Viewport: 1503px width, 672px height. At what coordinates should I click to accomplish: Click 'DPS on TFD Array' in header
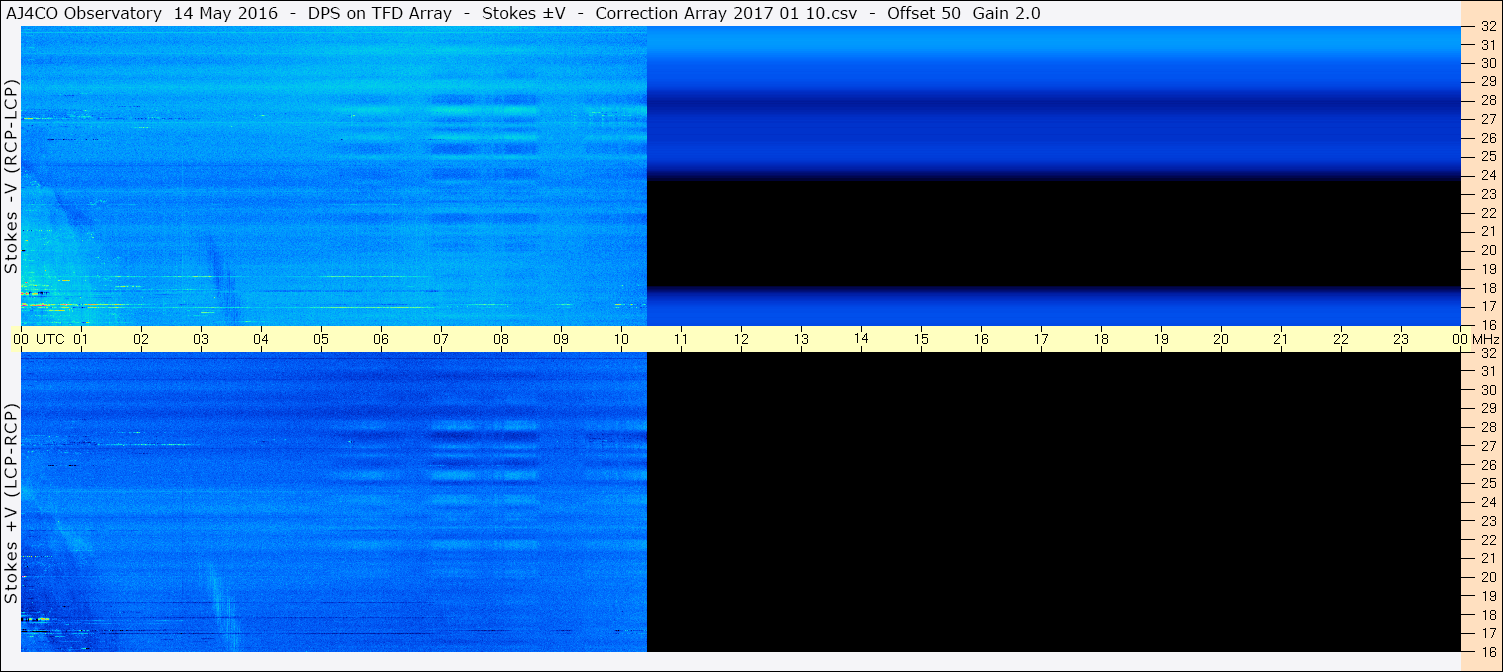pos(380,13)
